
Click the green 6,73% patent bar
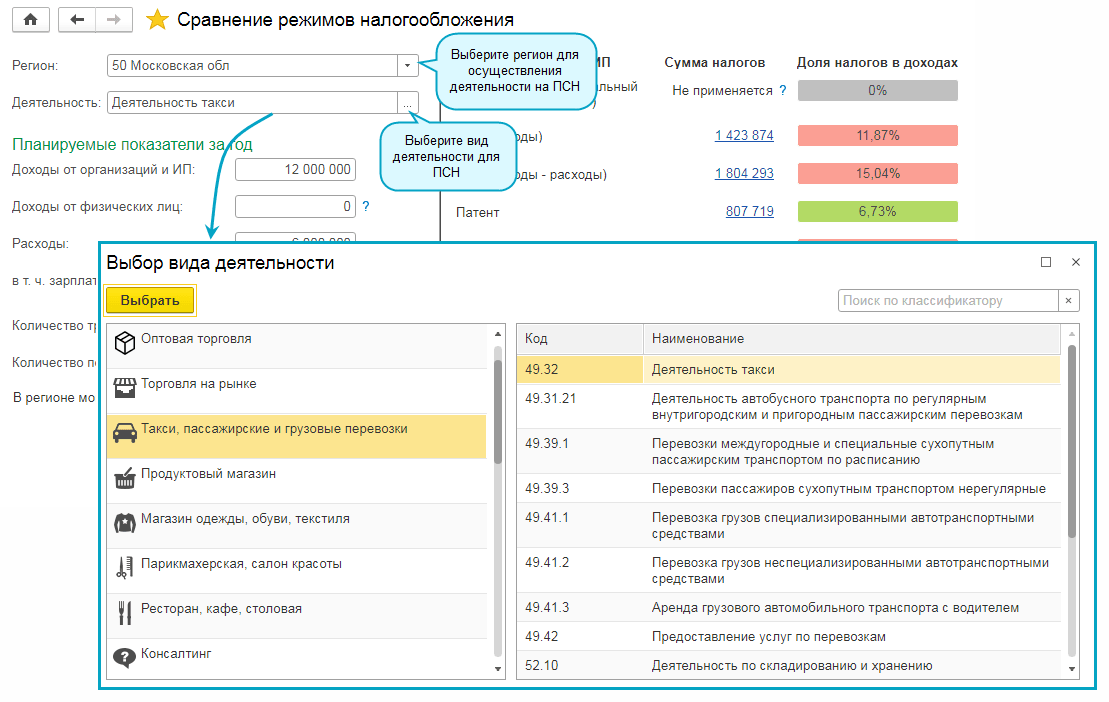878,211
